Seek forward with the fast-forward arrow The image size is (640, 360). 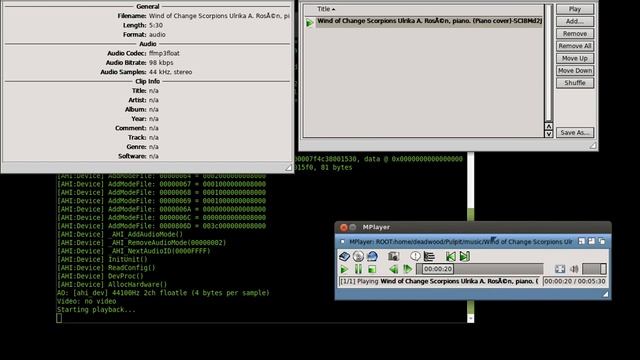(407, 269)
